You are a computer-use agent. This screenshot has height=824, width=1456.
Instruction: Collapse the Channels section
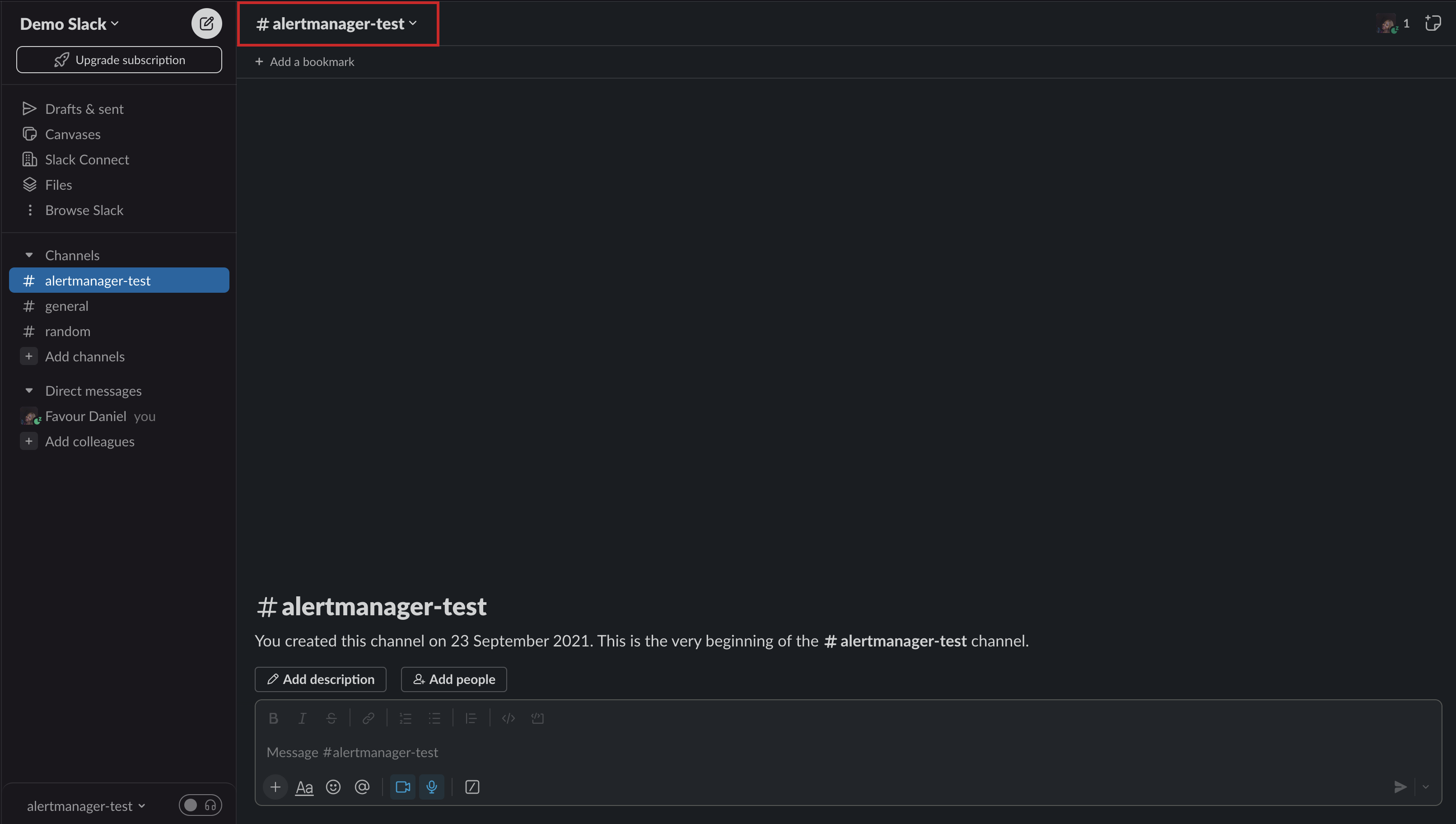click(x=29, y=255)
